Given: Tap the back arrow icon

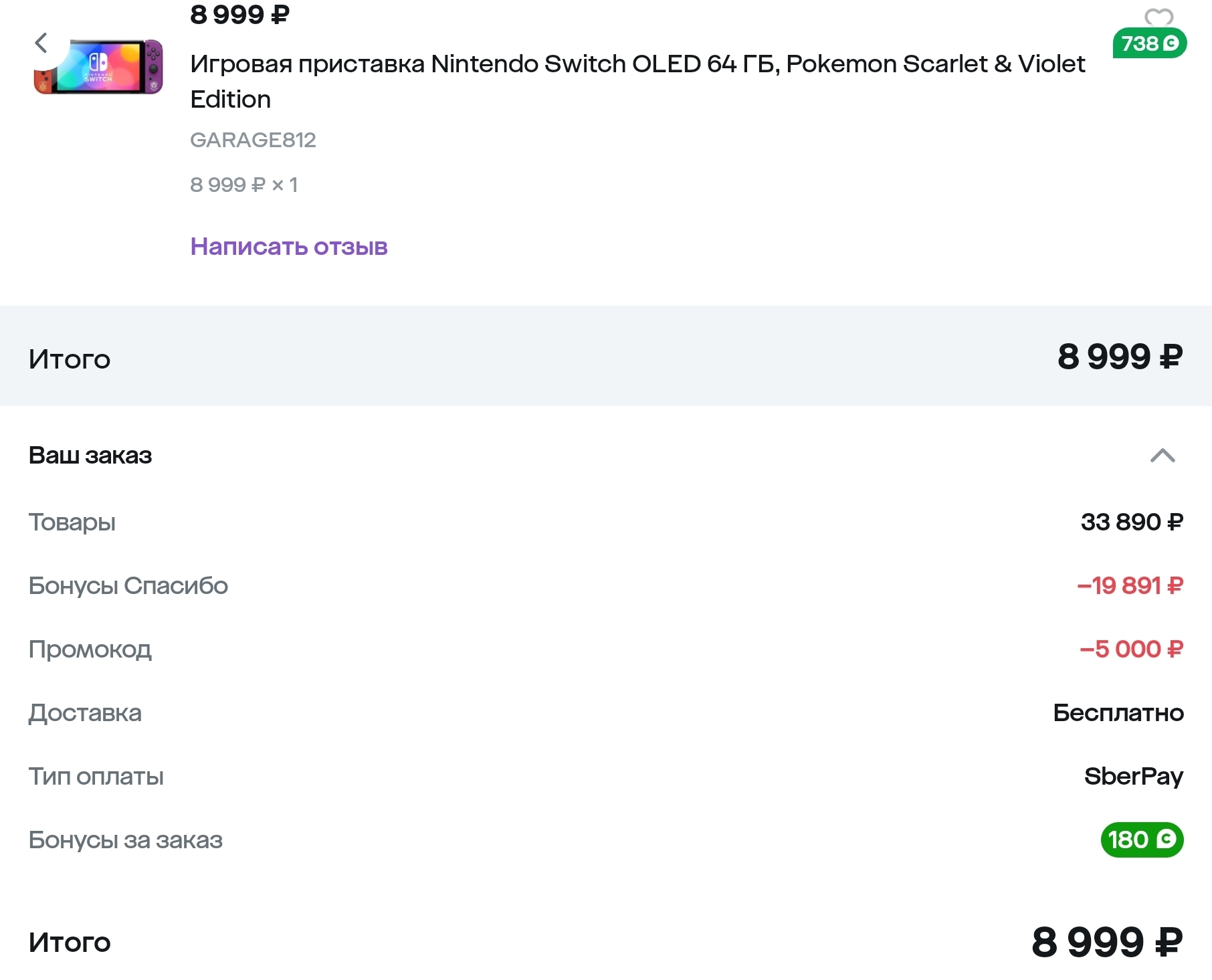Looking at the screenshot, I should (41, 43).
